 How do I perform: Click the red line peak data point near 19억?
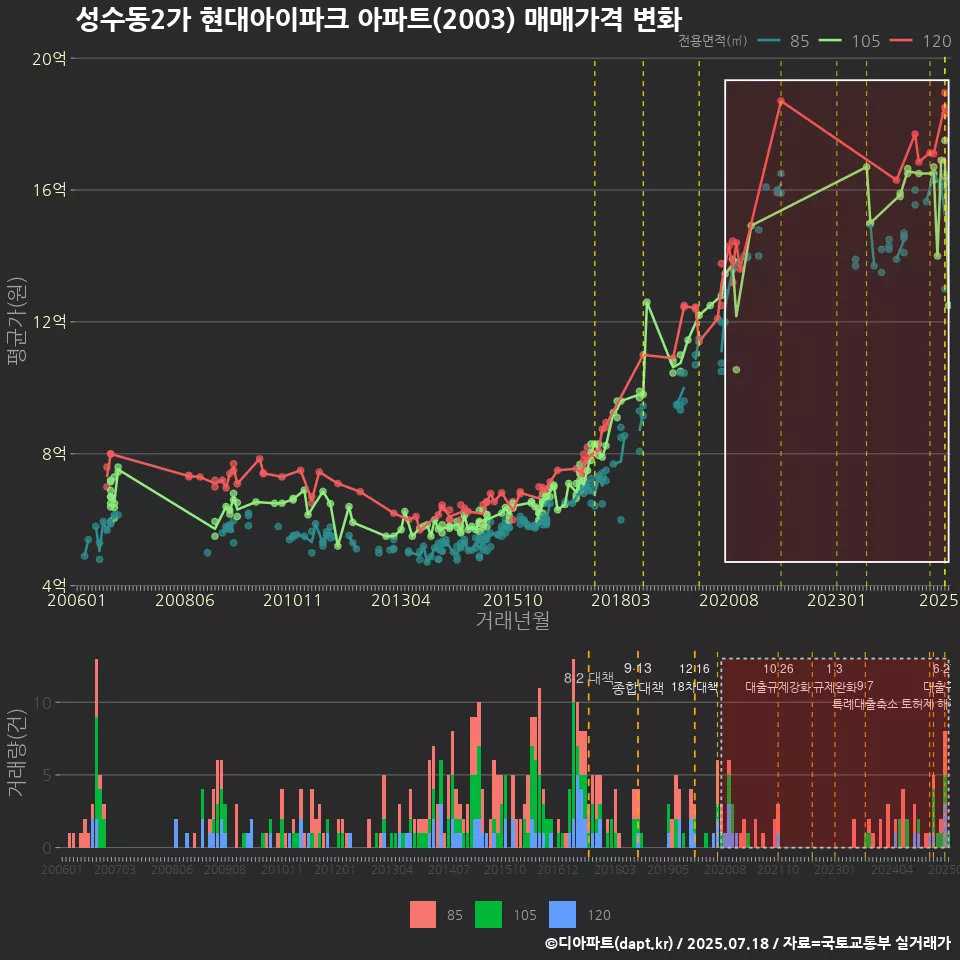click(781, 100)
